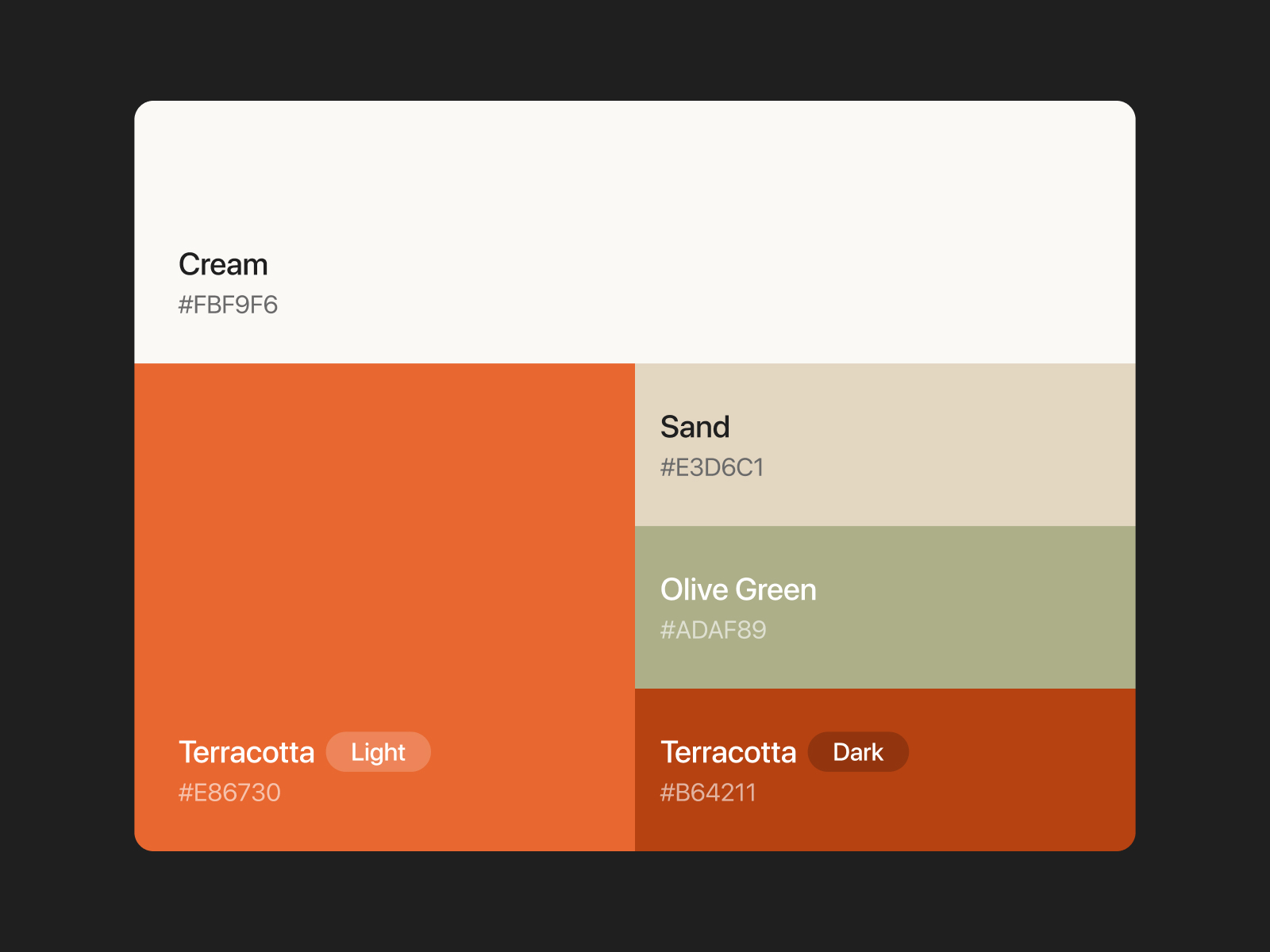
Task: Click the #ADAF89 hex code
Action: point(714,630)
